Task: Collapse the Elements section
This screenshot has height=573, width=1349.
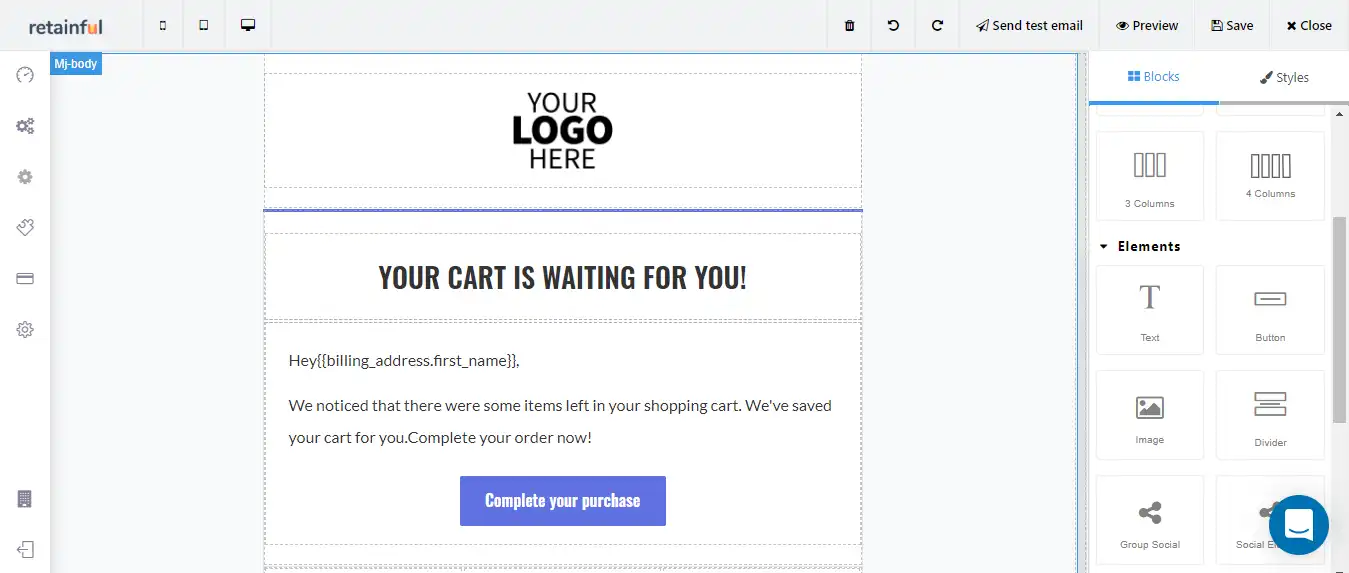Action: (x=1104, y=246)
